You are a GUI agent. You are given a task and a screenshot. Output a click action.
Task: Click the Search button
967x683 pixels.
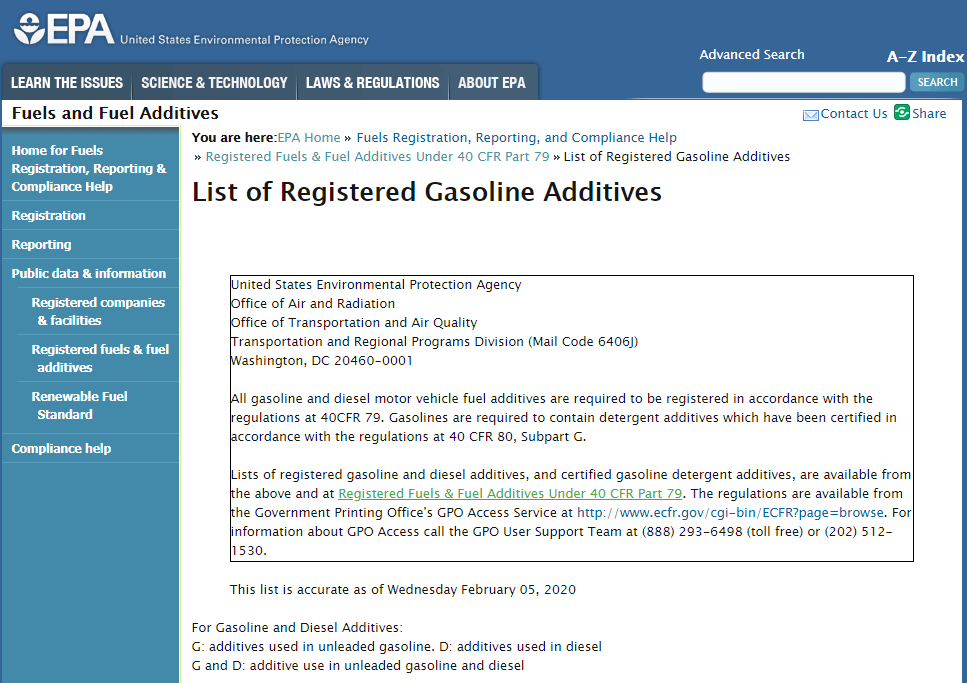coord(937,82)
